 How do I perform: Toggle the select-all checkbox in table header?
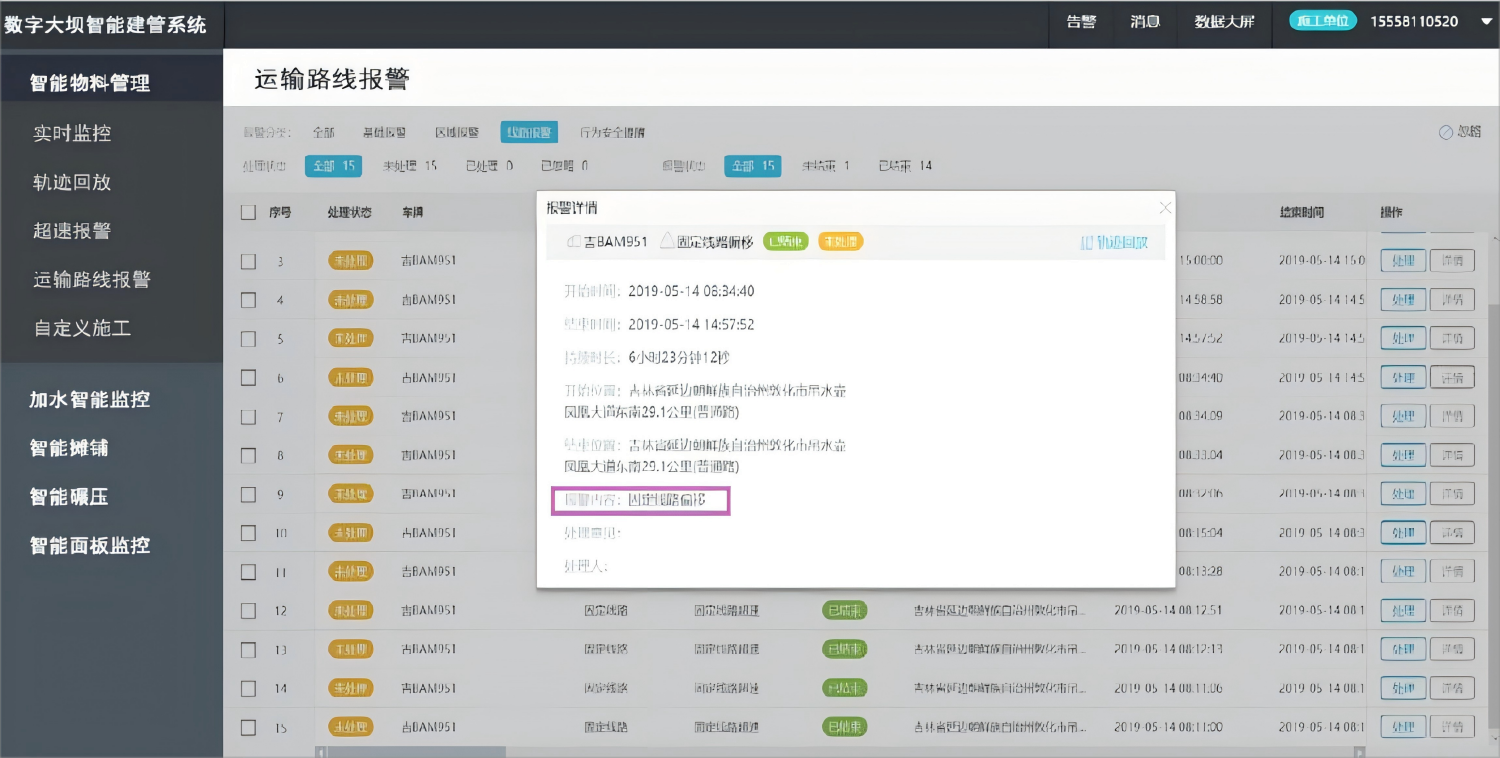click(249, 212)
